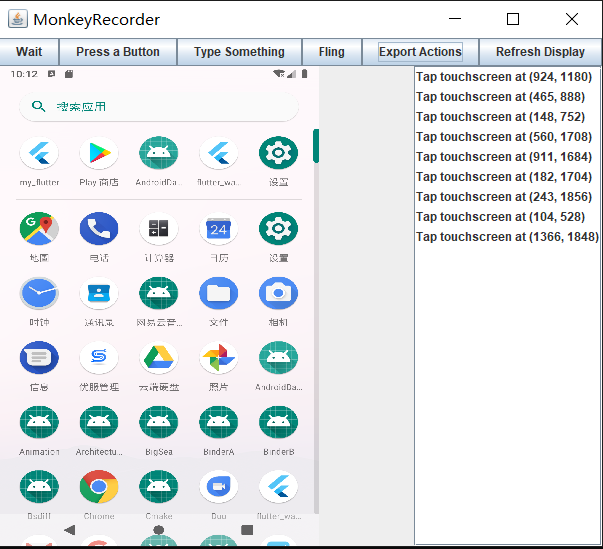Open the Files (文件) app
603x549 pixels.
pyautogui.click(x=218, y=293)
